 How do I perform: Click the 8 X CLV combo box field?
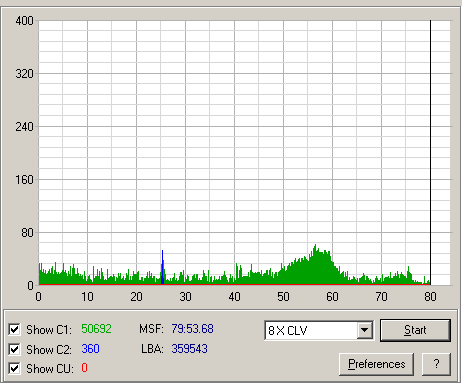[x=319, y=330]
